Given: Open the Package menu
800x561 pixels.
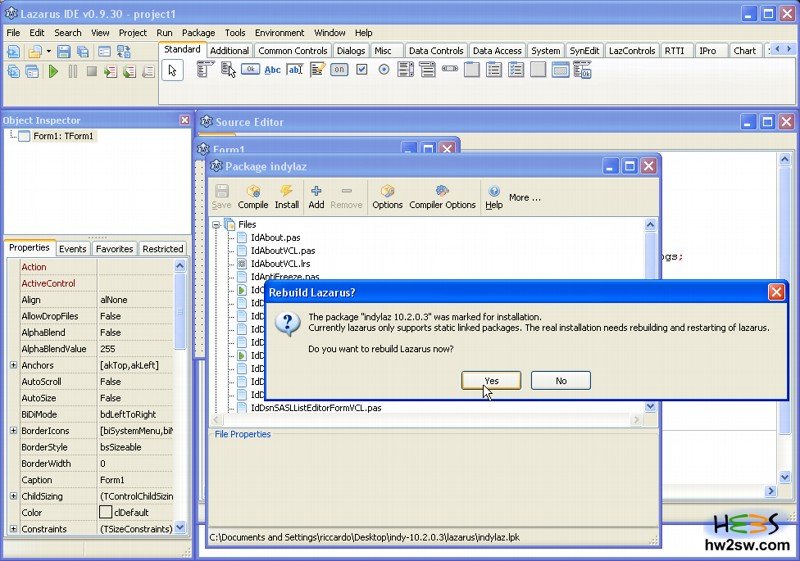Looking at the screenshot, I should point(198,33).
